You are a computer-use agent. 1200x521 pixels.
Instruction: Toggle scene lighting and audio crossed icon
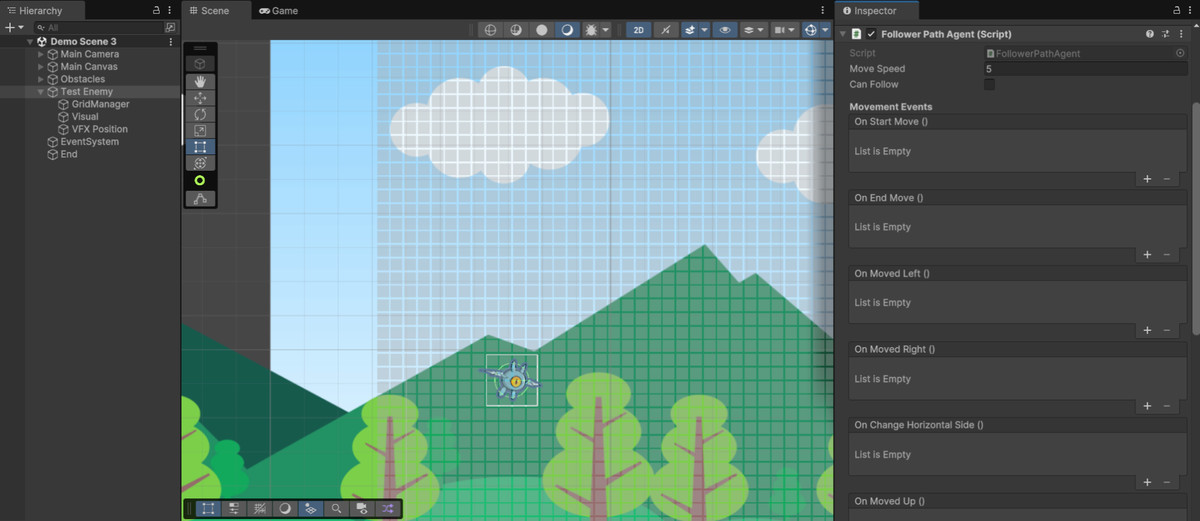[x=666, y=30]
